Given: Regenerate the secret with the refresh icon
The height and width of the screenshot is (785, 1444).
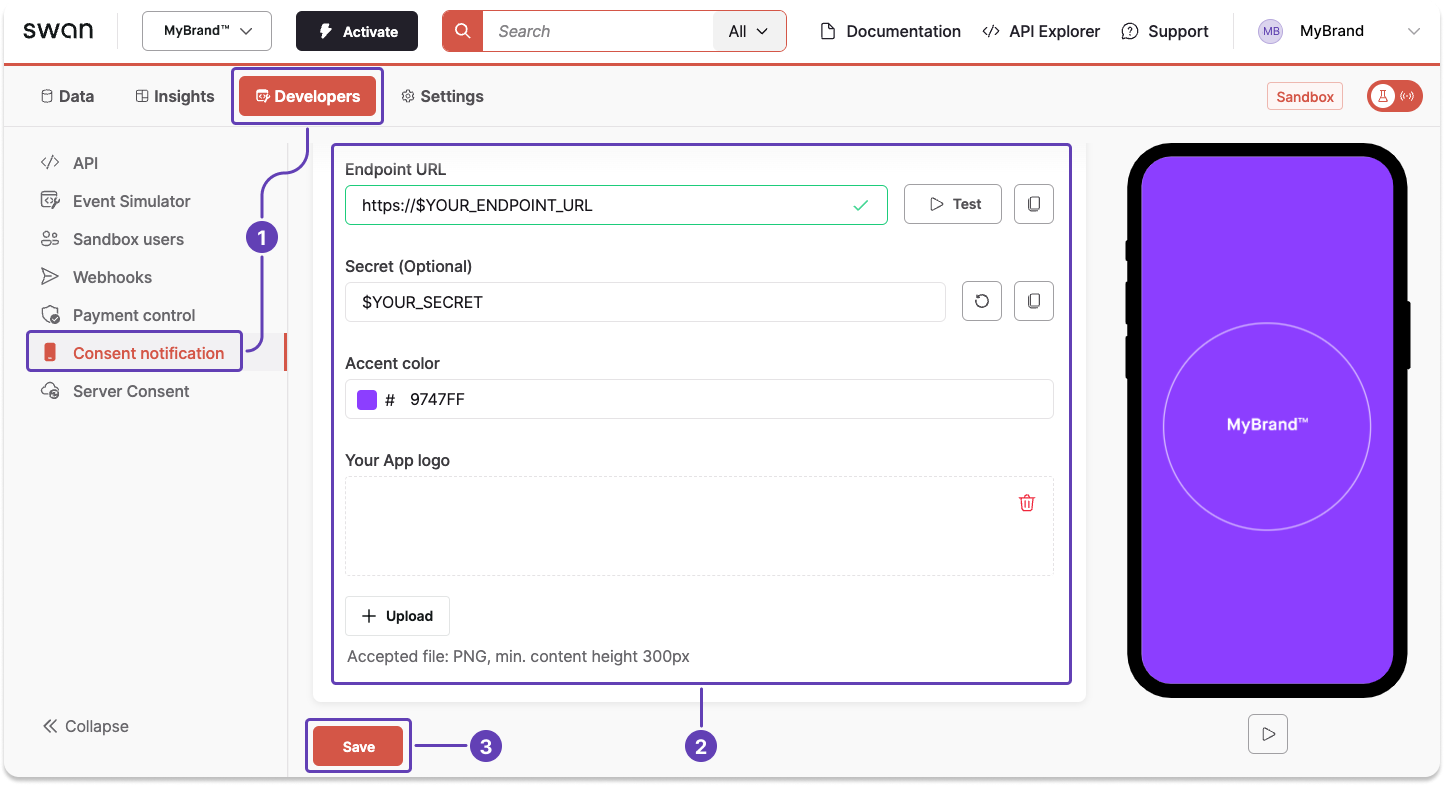Looking at the screenshot, I should (x=981, y=301).
